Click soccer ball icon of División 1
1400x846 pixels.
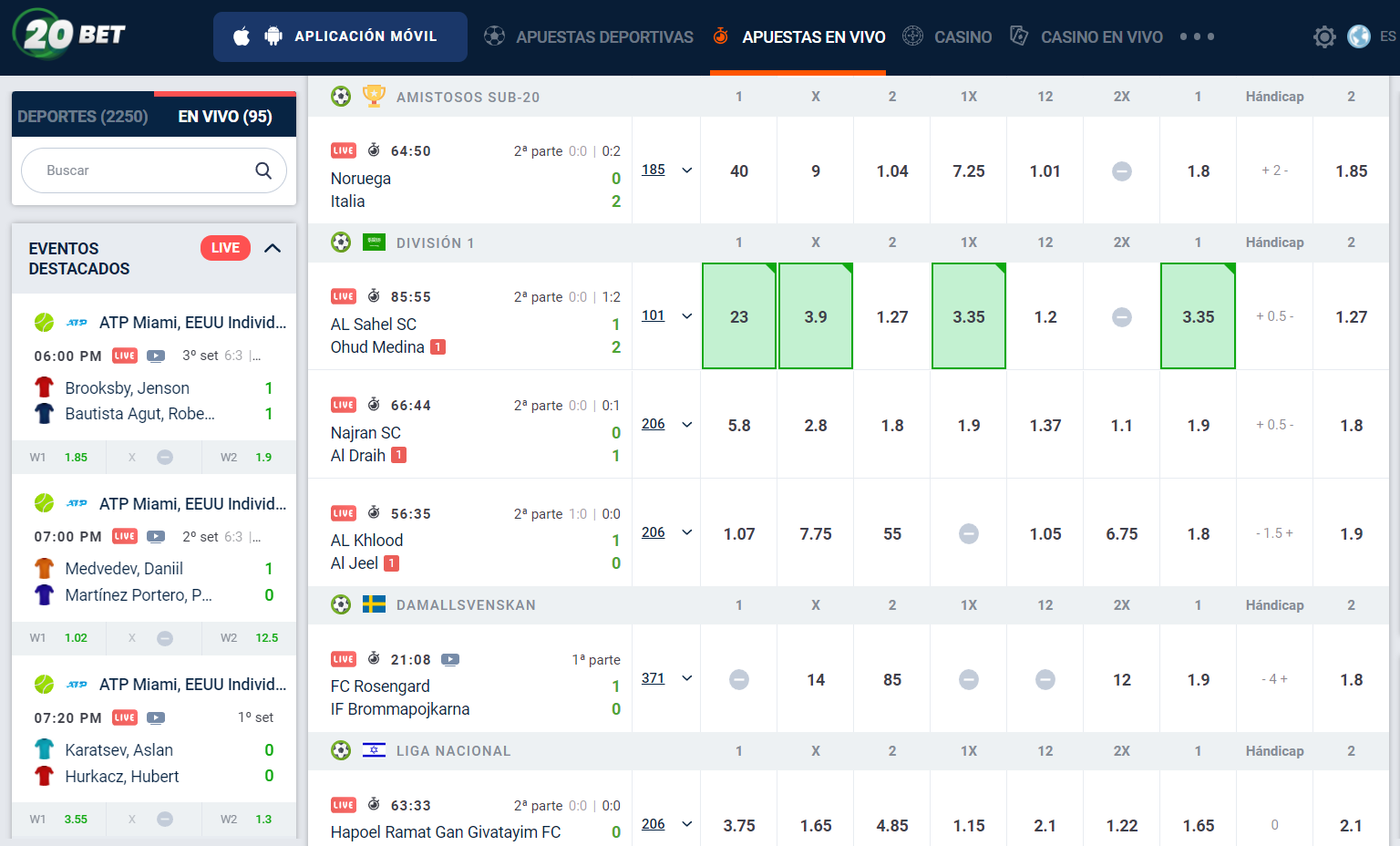(341, 242)
